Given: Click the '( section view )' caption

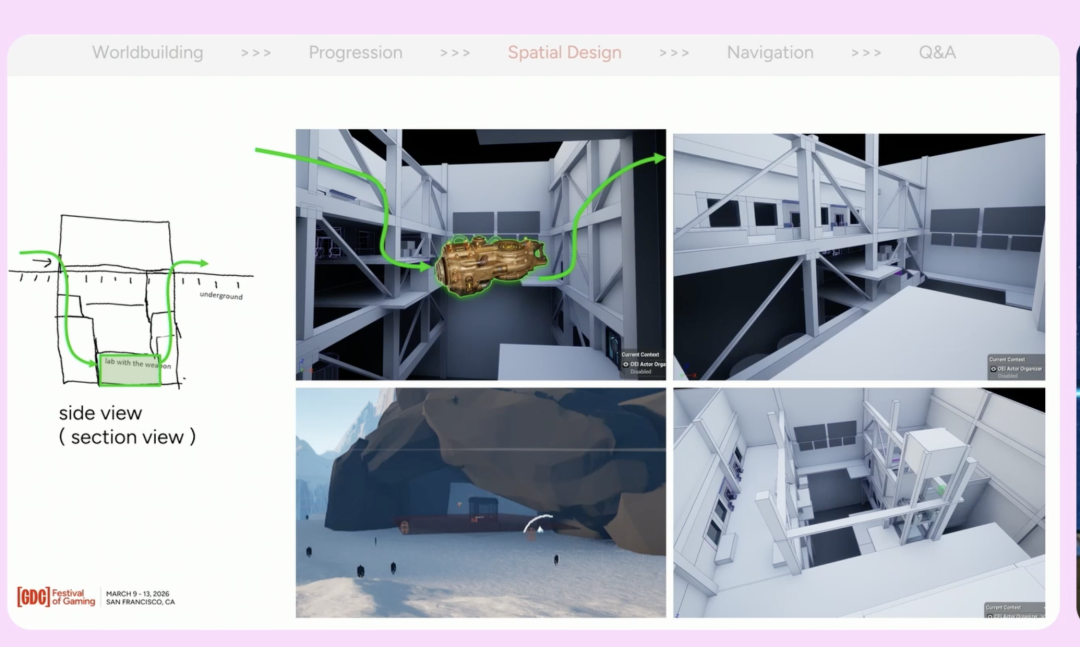Looking at the screenshot, I should point(127,437).
